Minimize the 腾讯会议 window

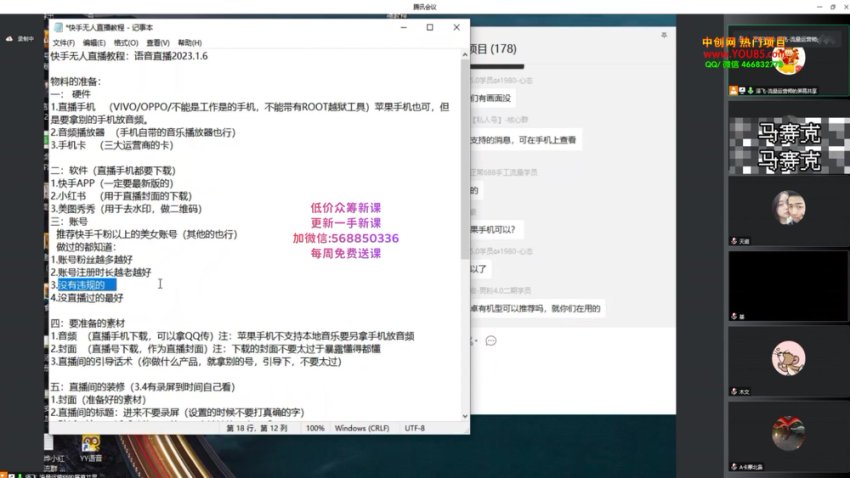(x=819, y=7)
